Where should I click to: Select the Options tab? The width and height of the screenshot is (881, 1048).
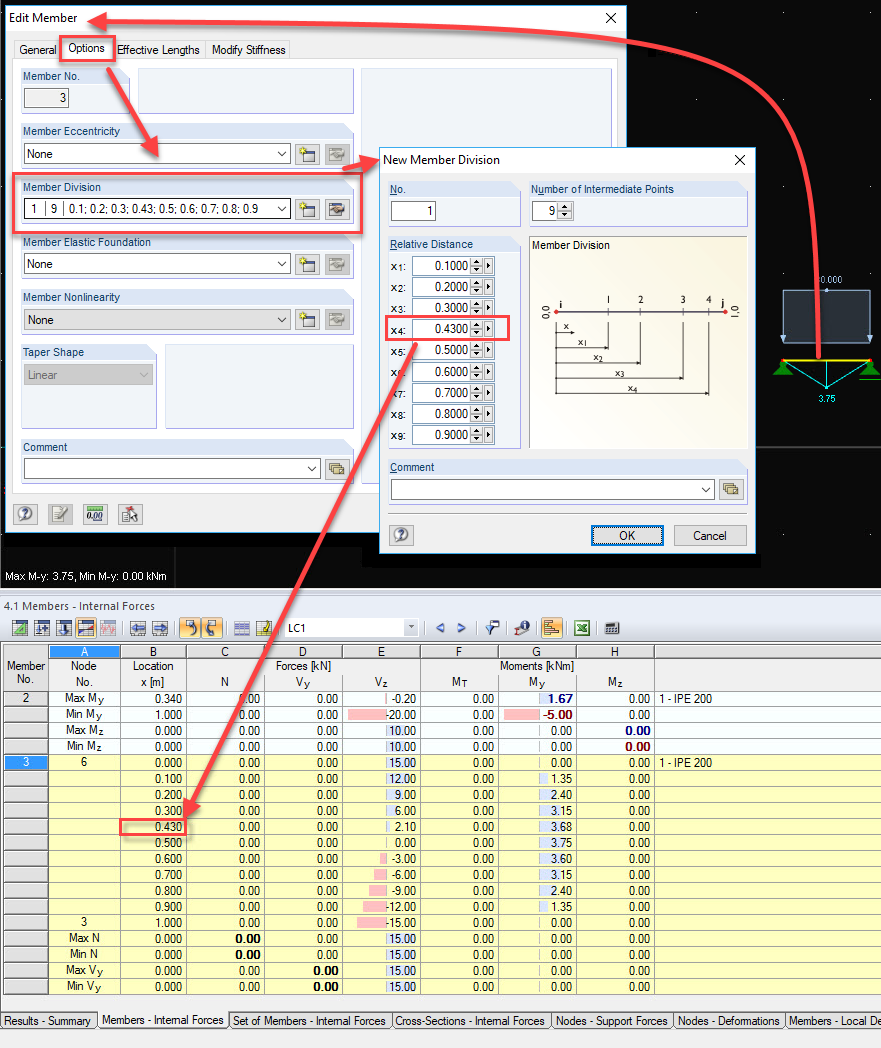(86, 48)
